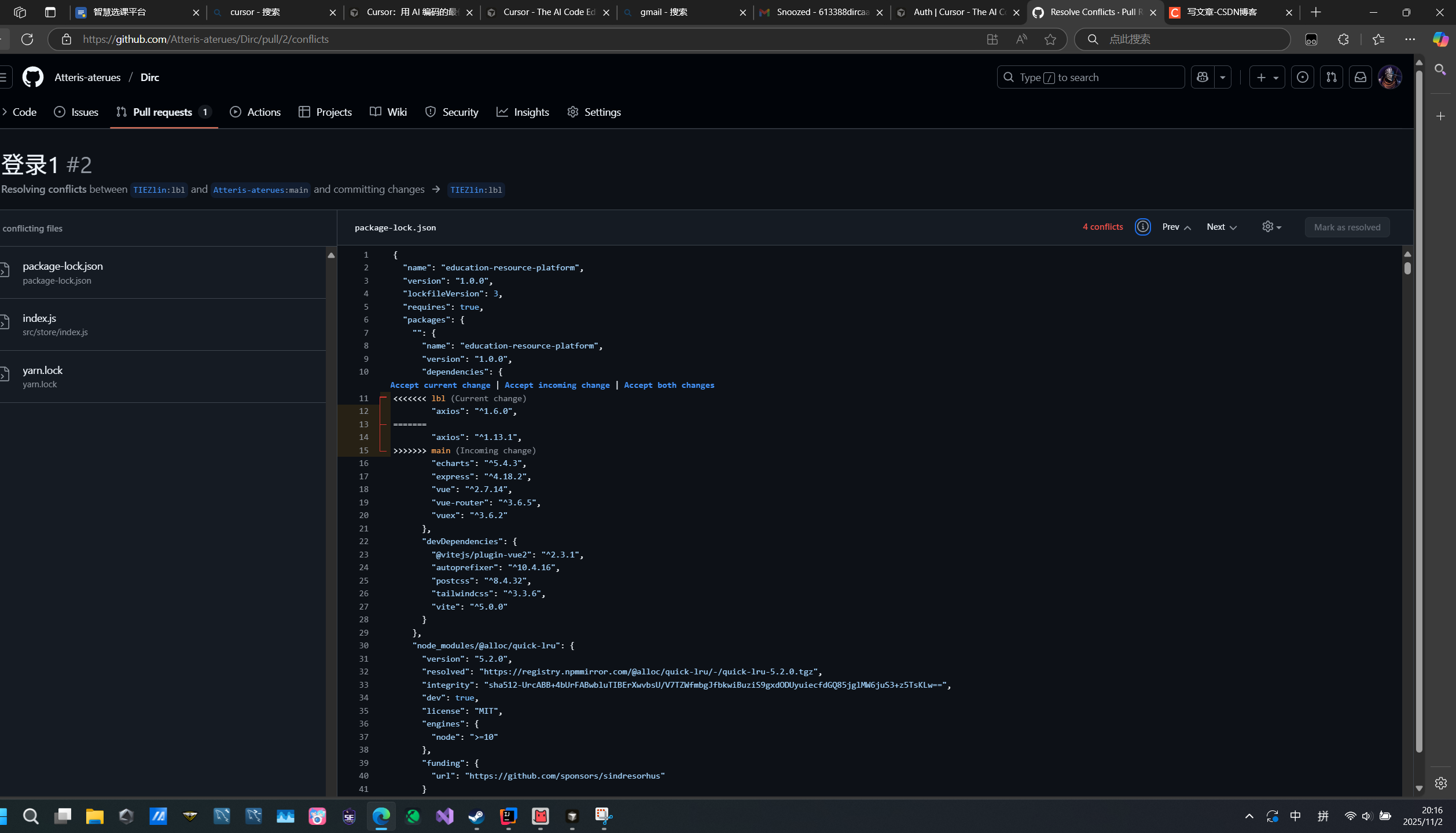Add page to favorites star icon
The image size is (1456, 833).
pyautogui.click(x=1050, y=39)
